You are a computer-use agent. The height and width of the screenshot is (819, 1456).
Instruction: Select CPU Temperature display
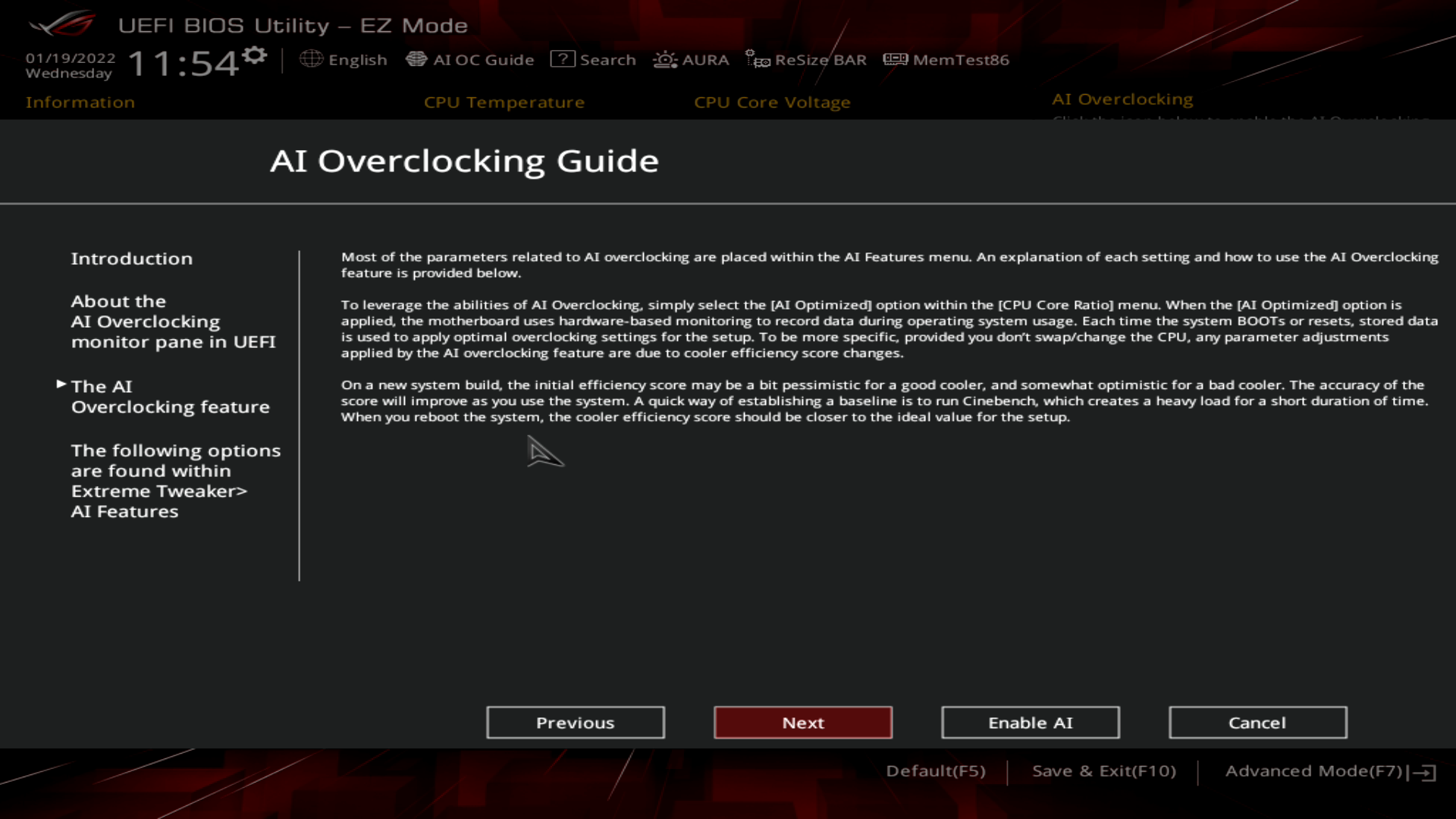coord(504,102)
